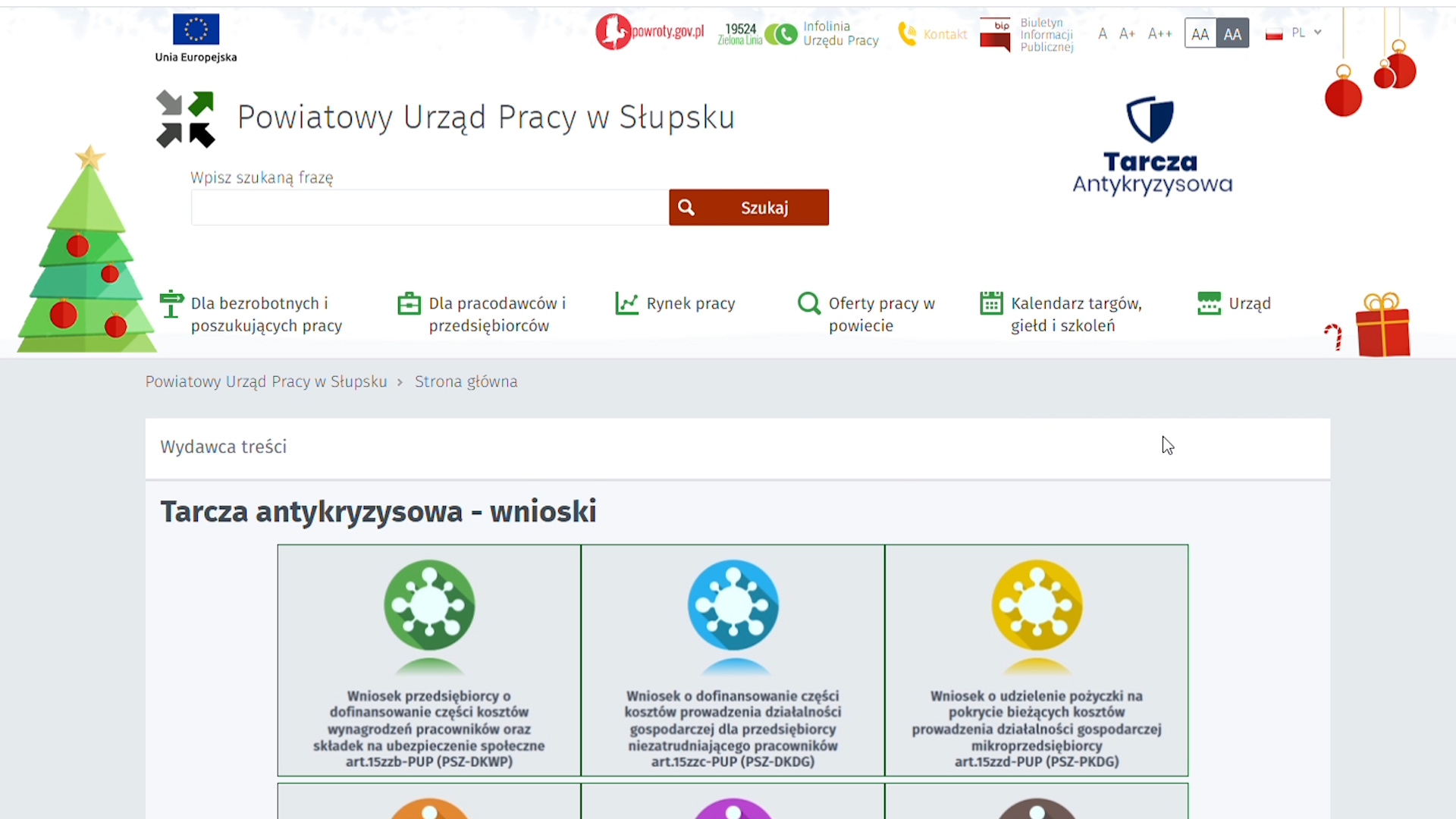Open wniosek art.15zzb-PUP (PSZ-DKWP) text
The height and width of the screenshot is (819, 1456).
[x=429, y=729]
